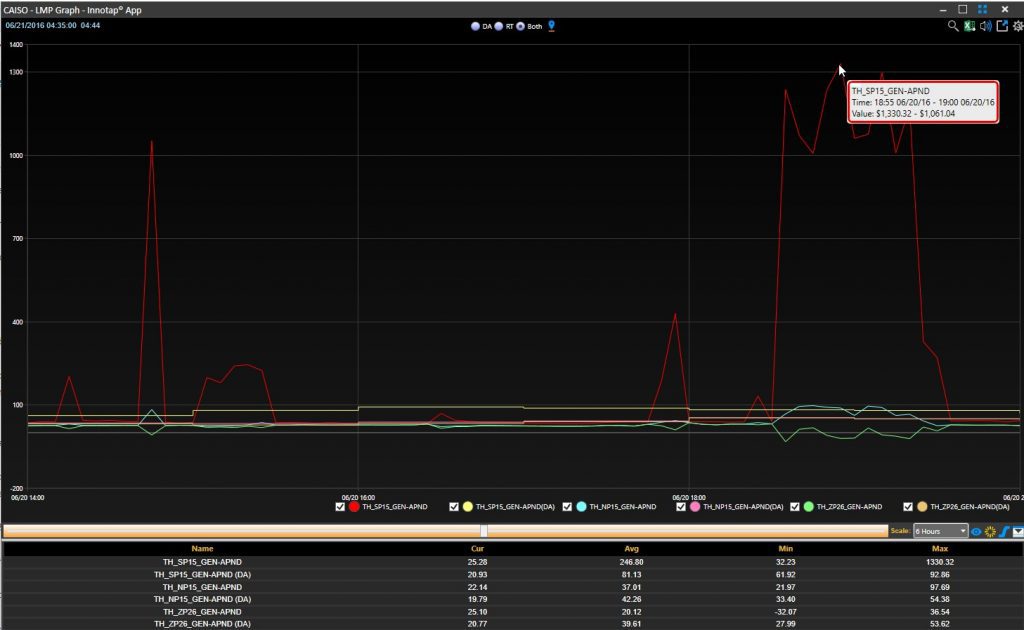The image size is (1024, 630).
Task: Select the DA radio button
Action: [x=475, y=27]
